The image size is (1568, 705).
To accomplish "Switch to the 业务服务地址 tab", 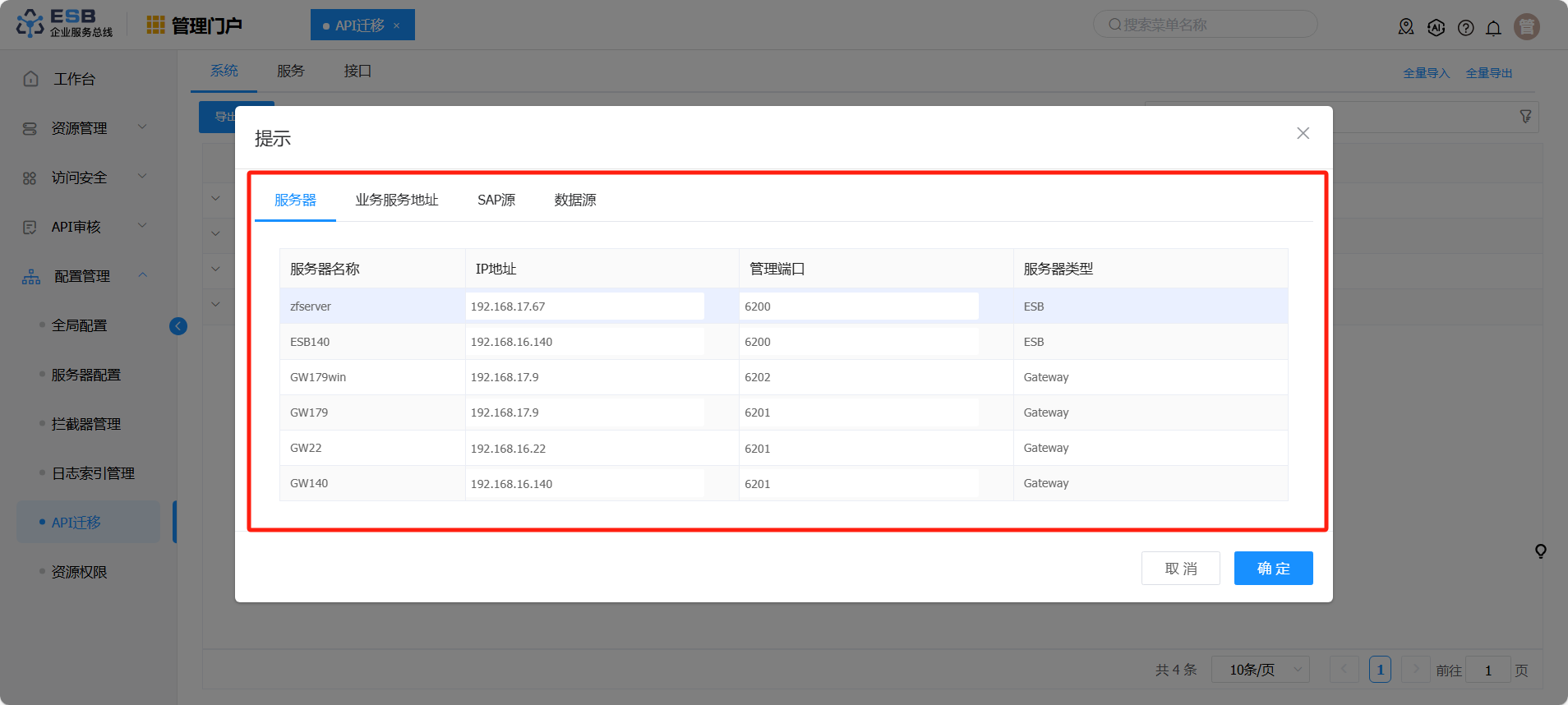I will click(396, 200).
